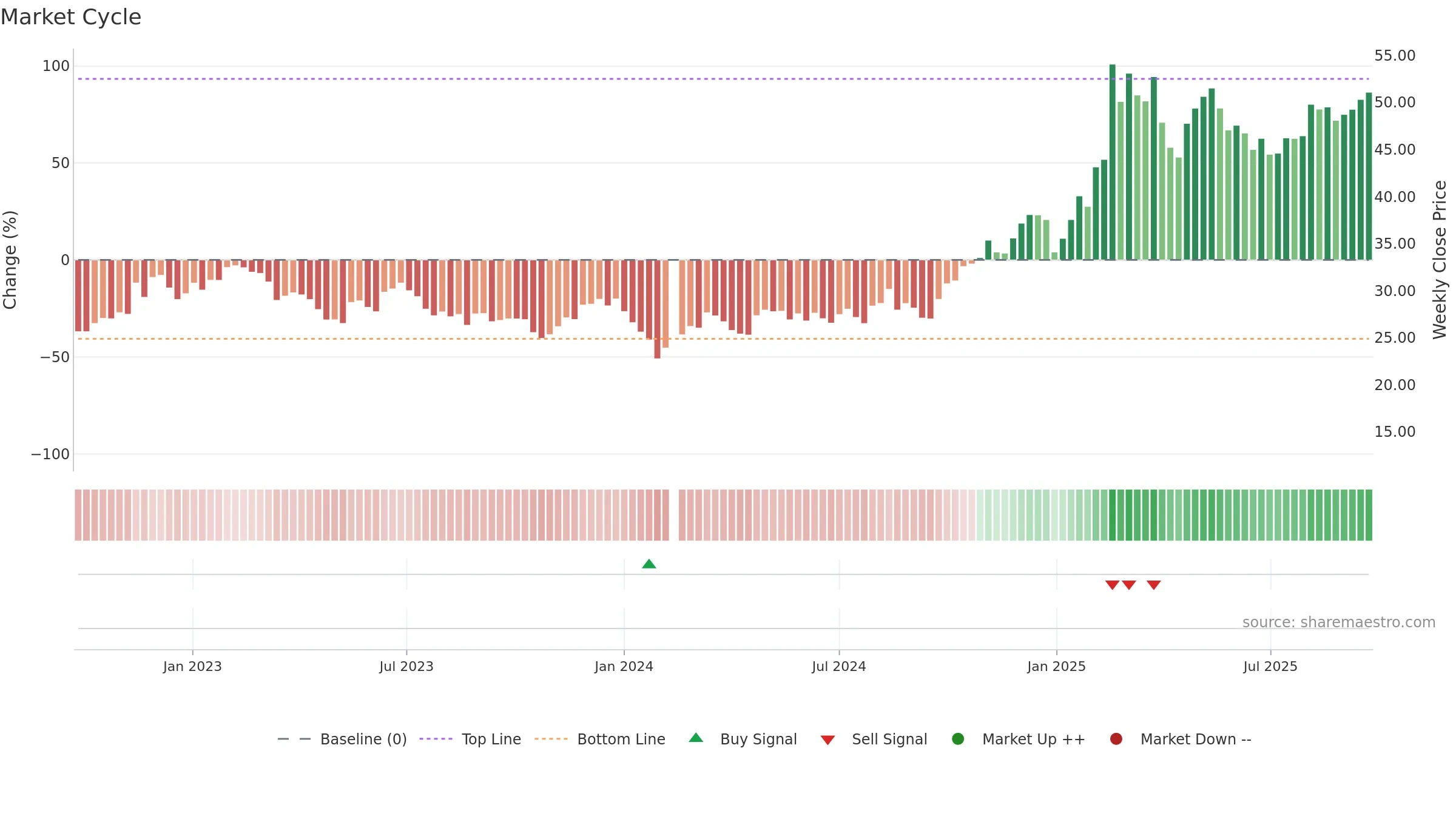The width and height of the screenshot is (1456, 819).
Task: Click the Jan 2025 axis label
Action: click(1056, 667)
